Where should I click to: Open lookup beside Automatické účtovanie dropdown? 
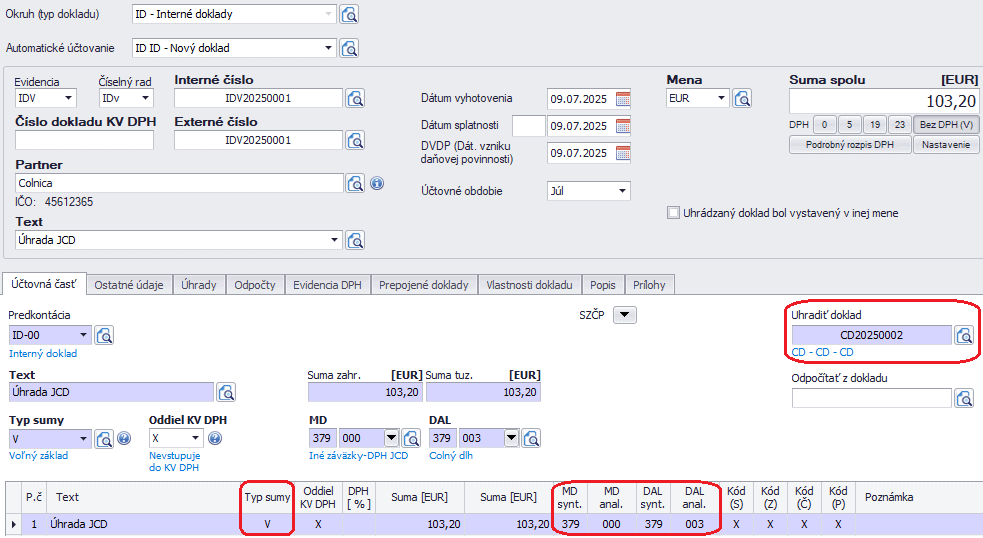tap(349, 48)
